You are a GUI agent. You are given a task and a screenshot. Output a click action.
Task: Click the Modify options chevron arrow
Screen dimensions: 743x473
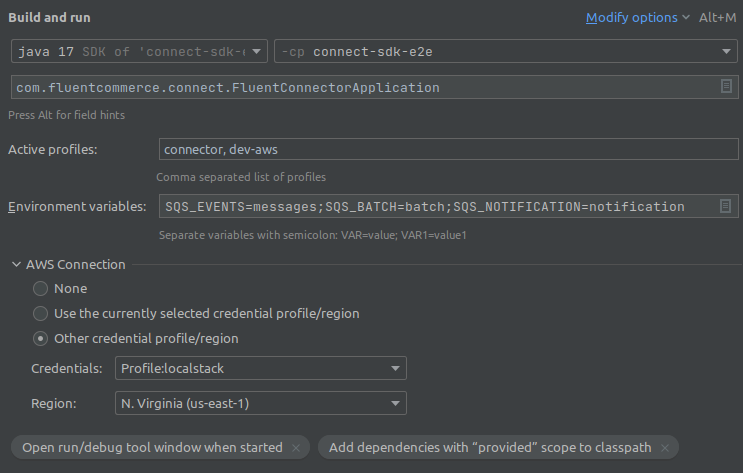[686, 18]
